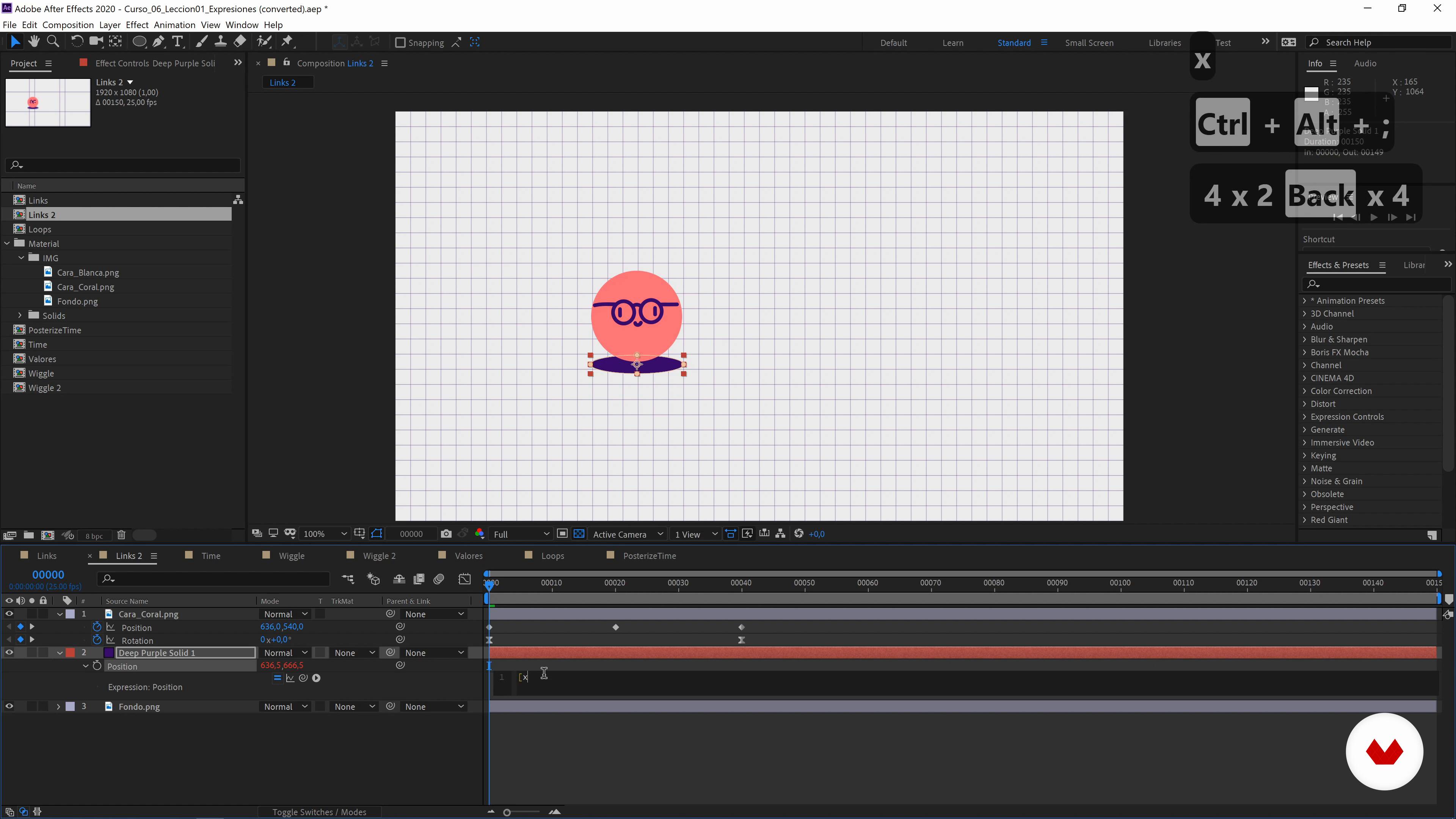Click the Links 2 breadcrumb in viewer

click(282, 83)
